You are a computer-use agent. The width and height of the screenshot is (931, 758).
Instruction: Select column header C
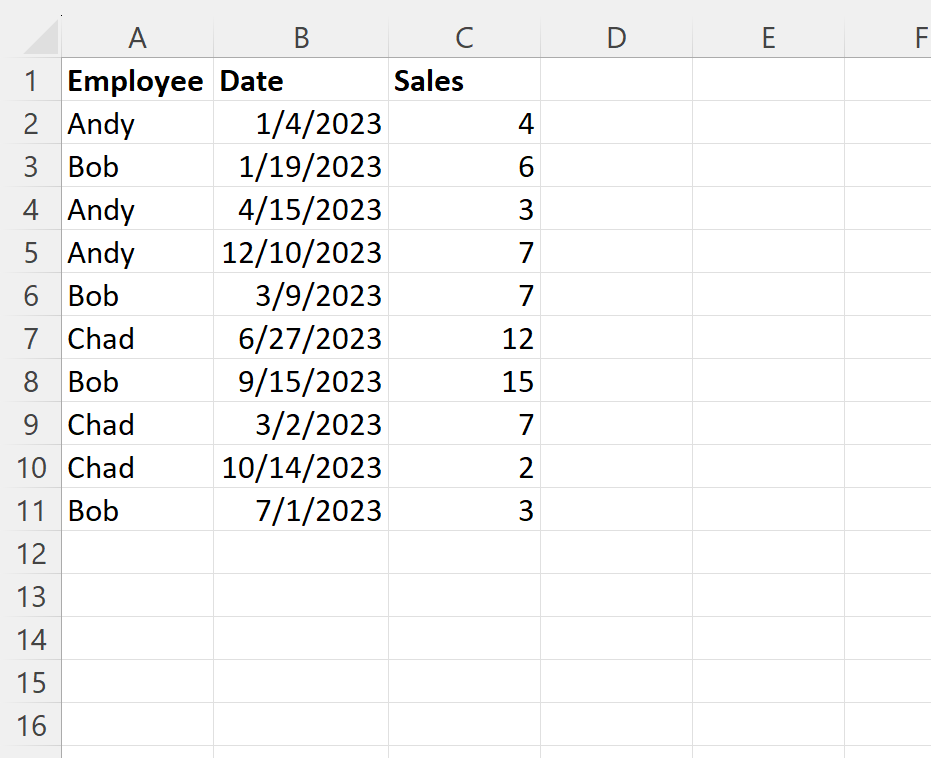[x=464, y=38]
